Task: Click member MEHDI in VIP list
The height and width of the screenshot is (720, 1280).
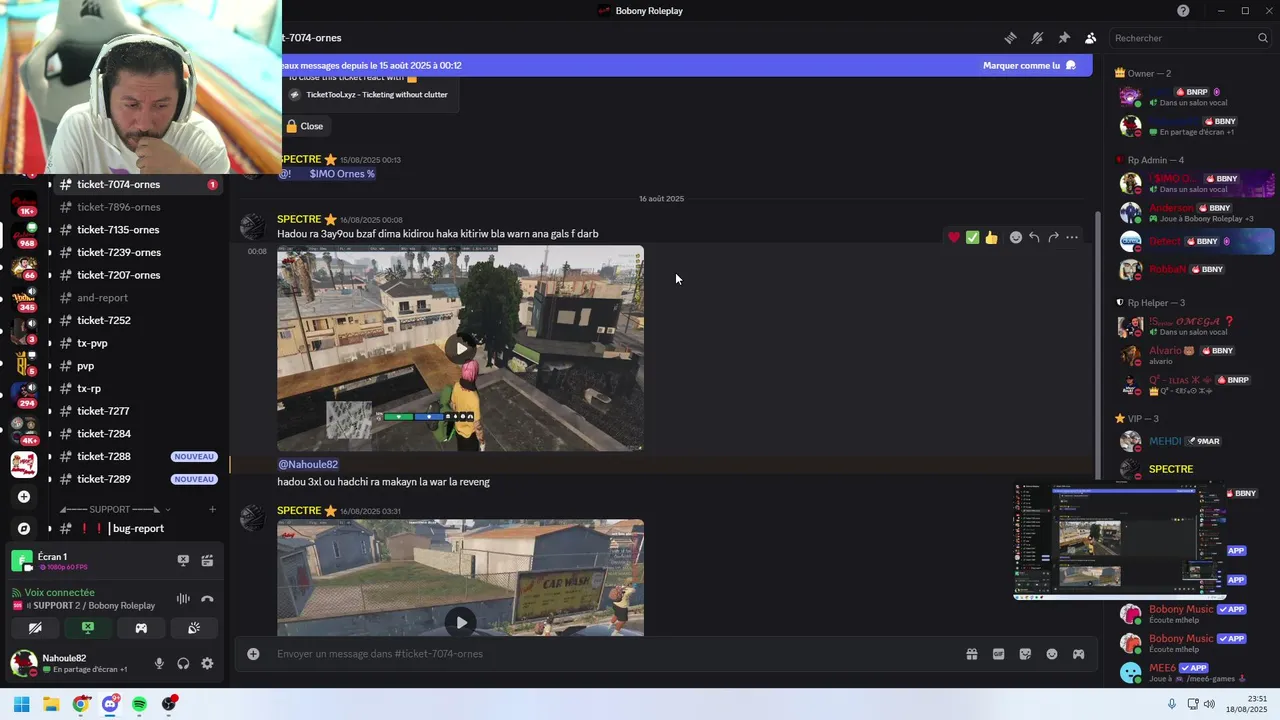Action: point(1195,441)
